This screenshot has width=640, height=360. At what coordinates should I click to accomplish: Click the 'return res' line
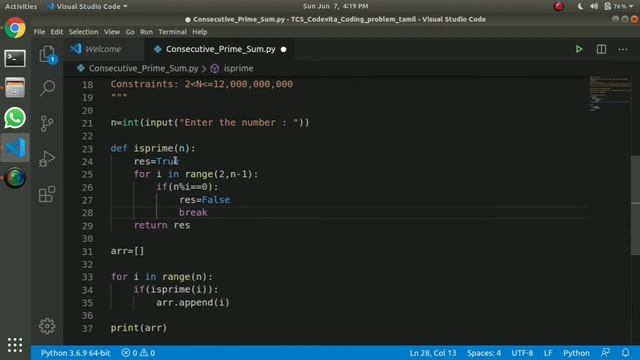(x=162, y=225)
